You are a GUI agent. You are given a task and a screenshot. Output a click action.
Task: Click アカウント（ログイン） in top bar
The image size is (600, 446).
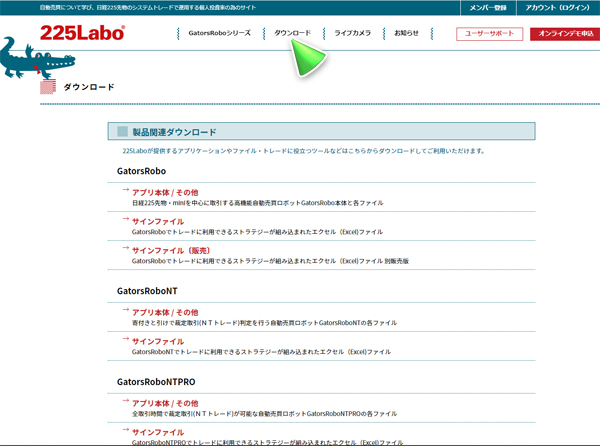pyautogui.click(x=558, y=8)
